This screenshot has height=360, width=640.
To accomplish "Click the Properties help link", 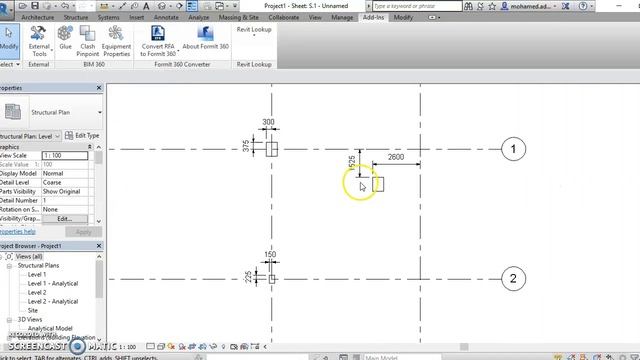I will (x=18, y=231).
